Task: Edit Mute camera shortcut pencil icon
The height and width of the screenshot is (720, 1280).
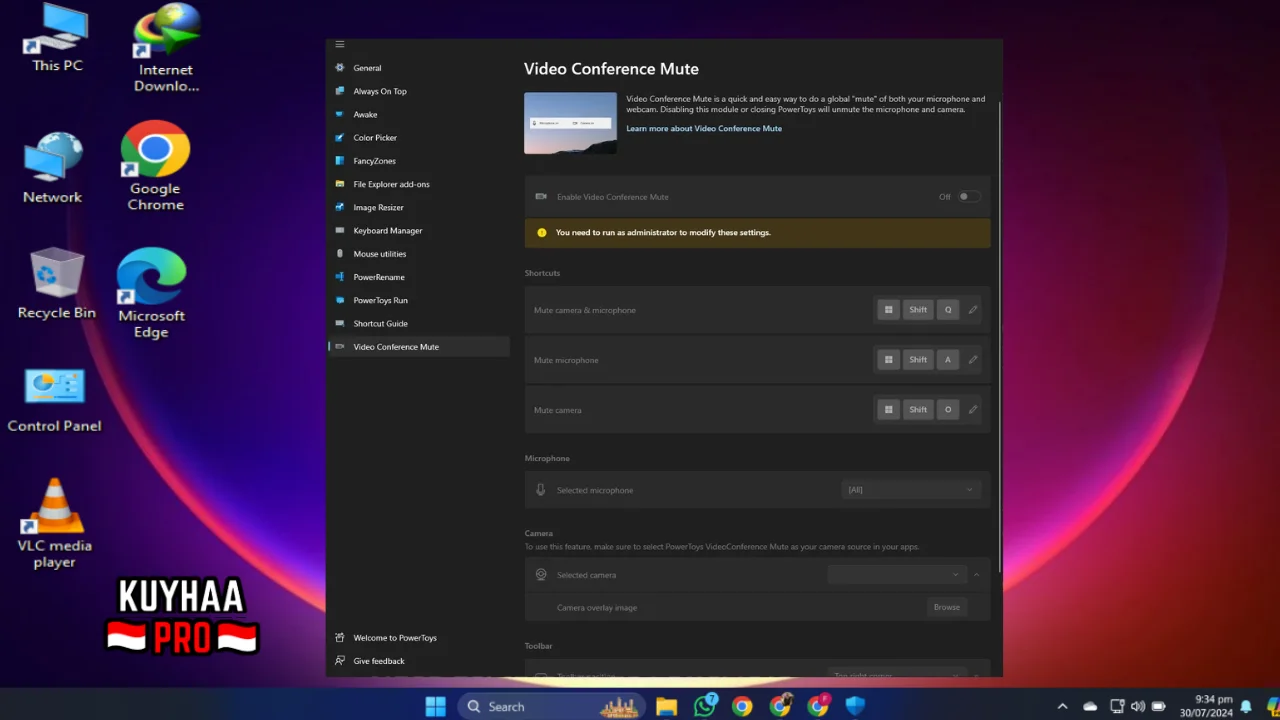Action: coord(972,409)
